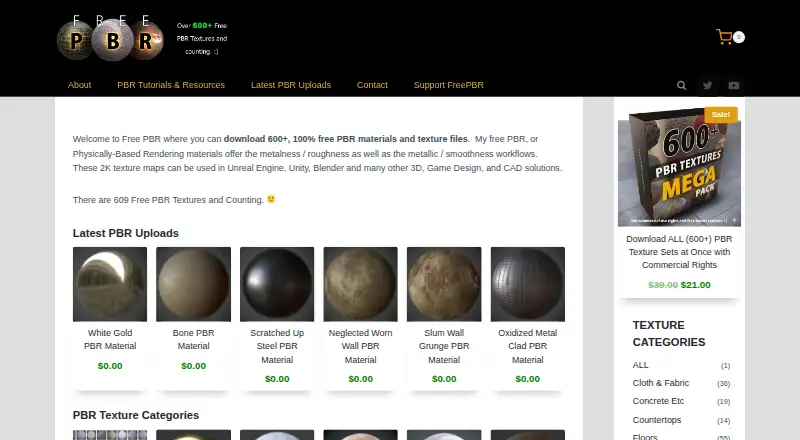
Task: Open the About menu item
Action: click(x=79, y=85)
